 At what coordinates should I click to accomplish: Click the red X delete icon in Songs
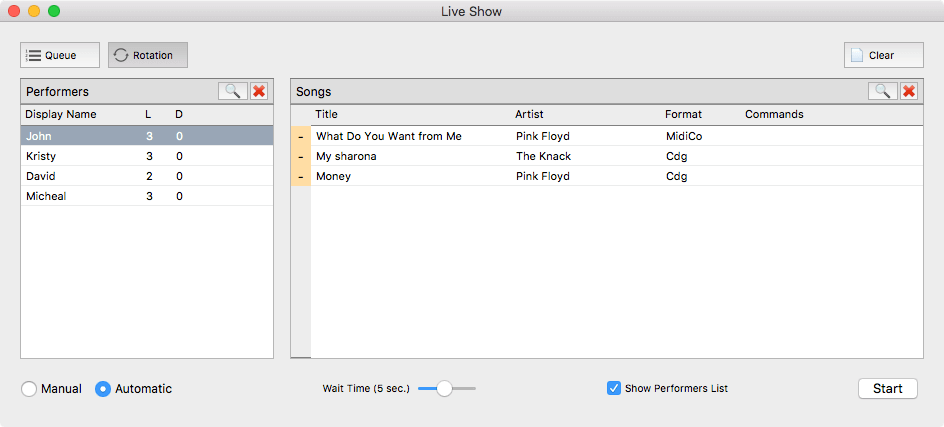coord(909,91)
